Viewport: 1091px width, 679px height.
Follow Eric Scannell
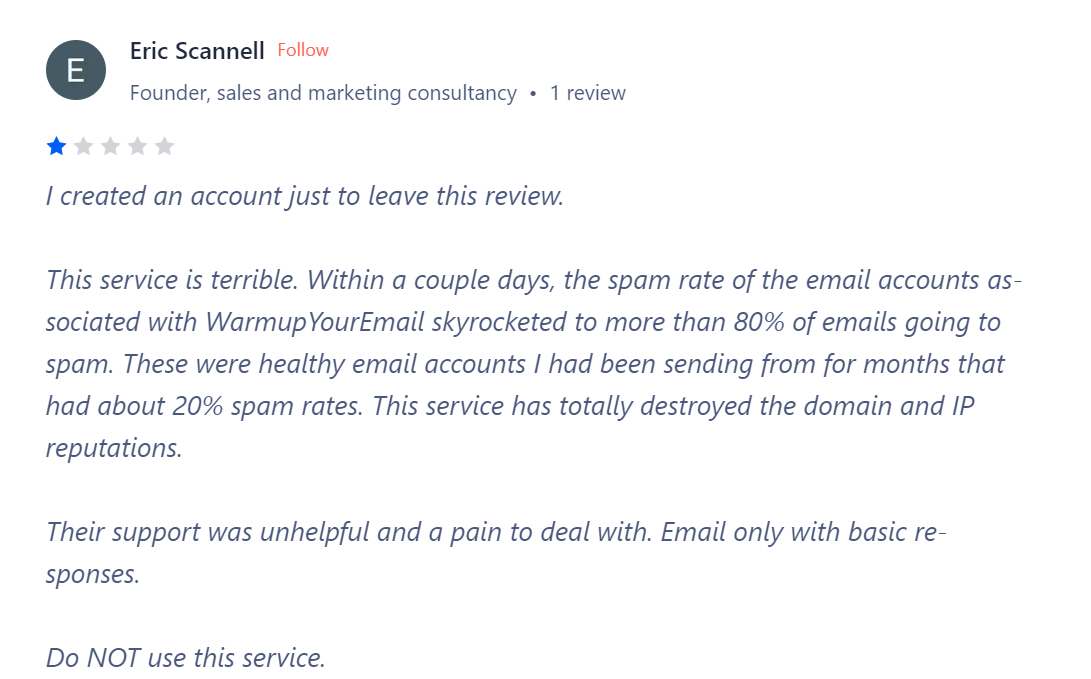click(x=303, y=50)
